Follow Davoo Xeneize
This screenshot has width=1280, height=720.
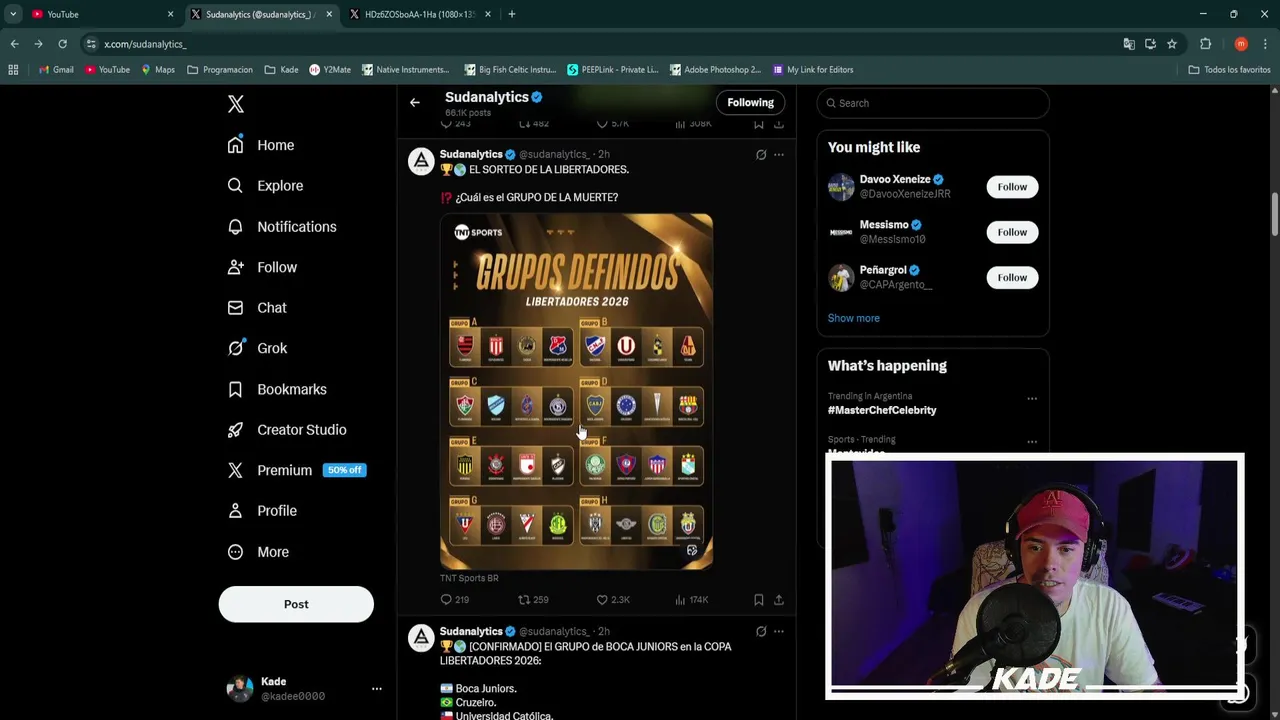pos(1012,187)
